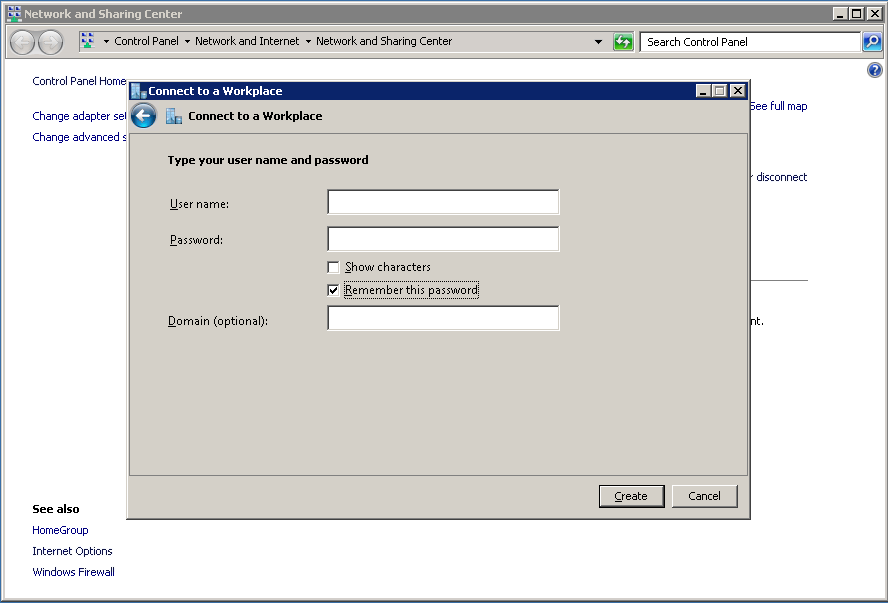Select the Network and Internet breadcrumb
This screenshot has height=603, width=888.
247,42
